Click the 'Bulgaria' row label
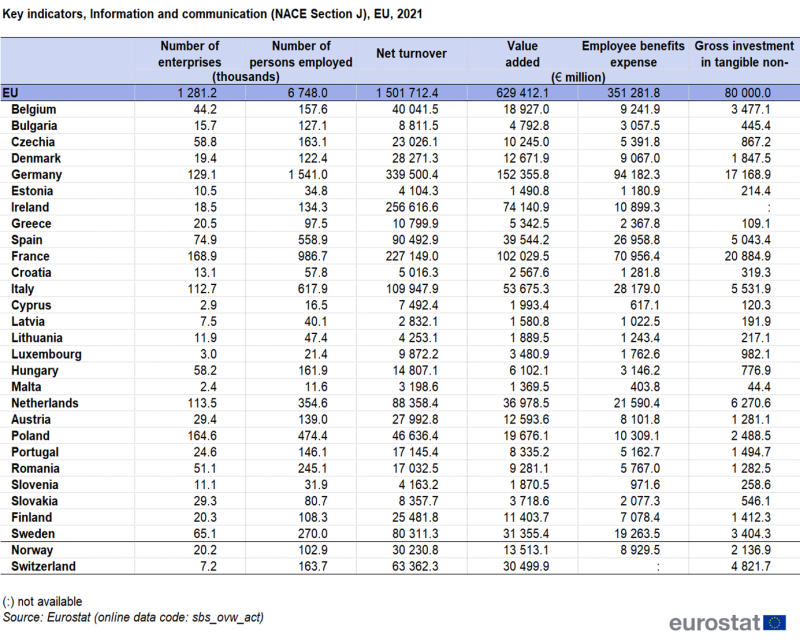Viewport: 800px width, 641px height. click(34, 126)
